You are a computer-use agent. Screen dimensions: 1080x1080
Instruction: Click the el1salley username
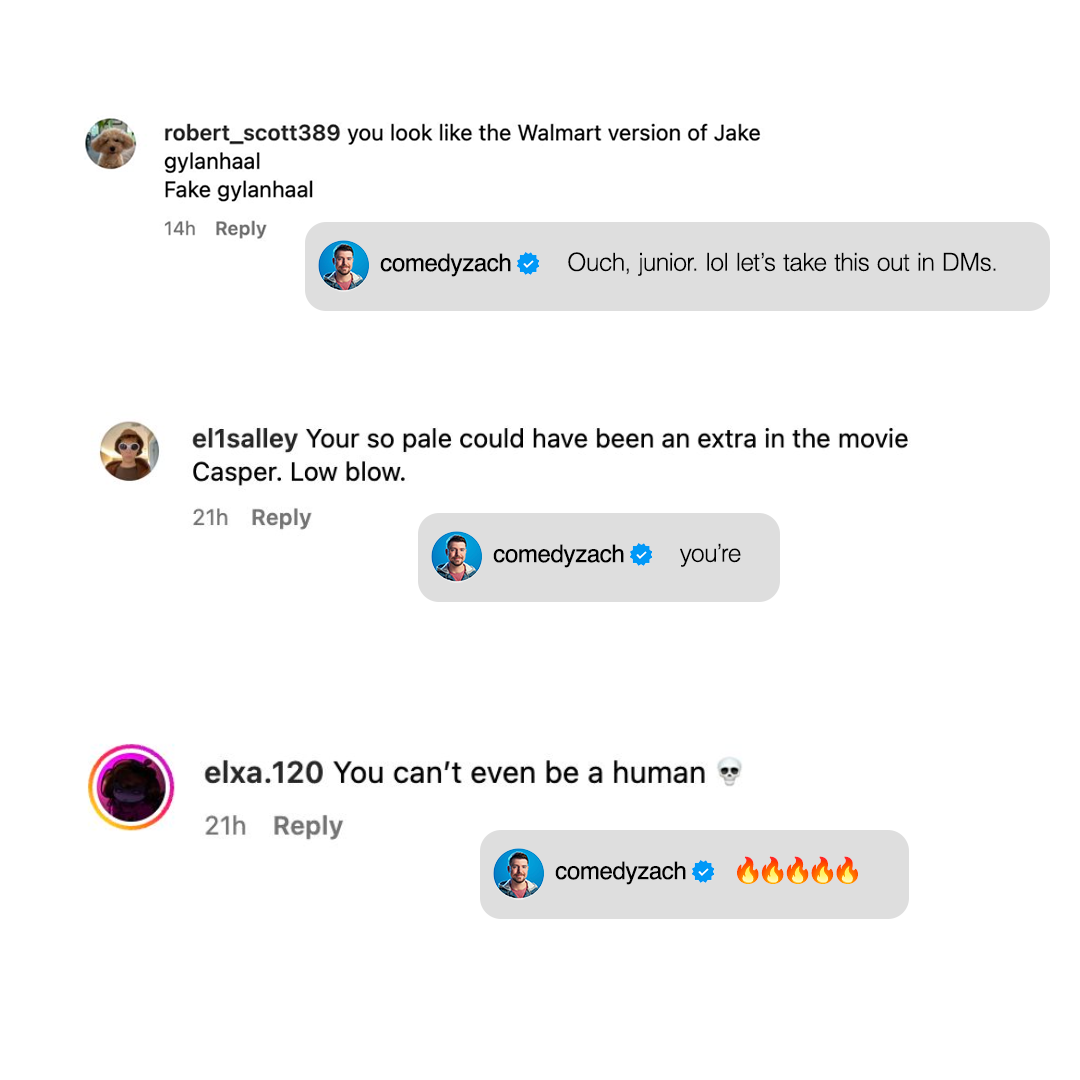[245, 438]
